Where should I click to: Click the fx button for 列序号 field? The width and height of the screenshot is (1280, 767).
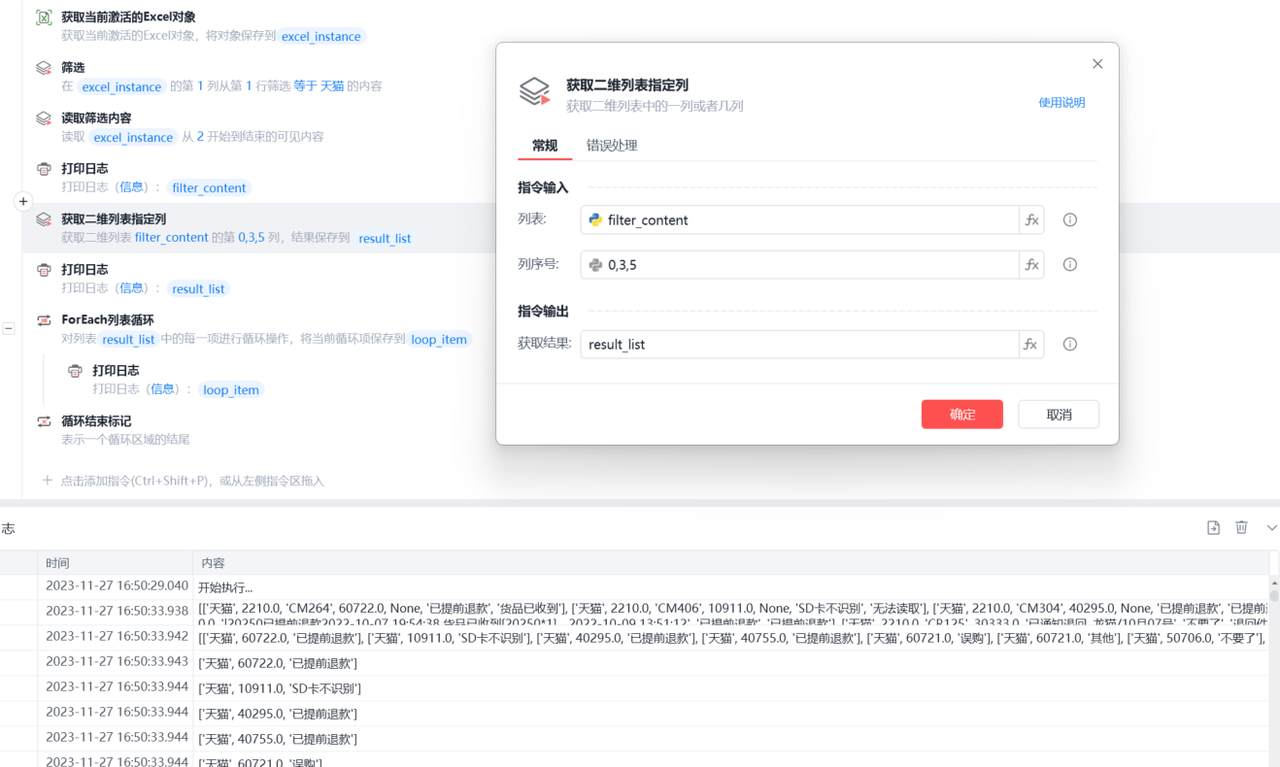pyautogui.click(x=1032, y=265)
